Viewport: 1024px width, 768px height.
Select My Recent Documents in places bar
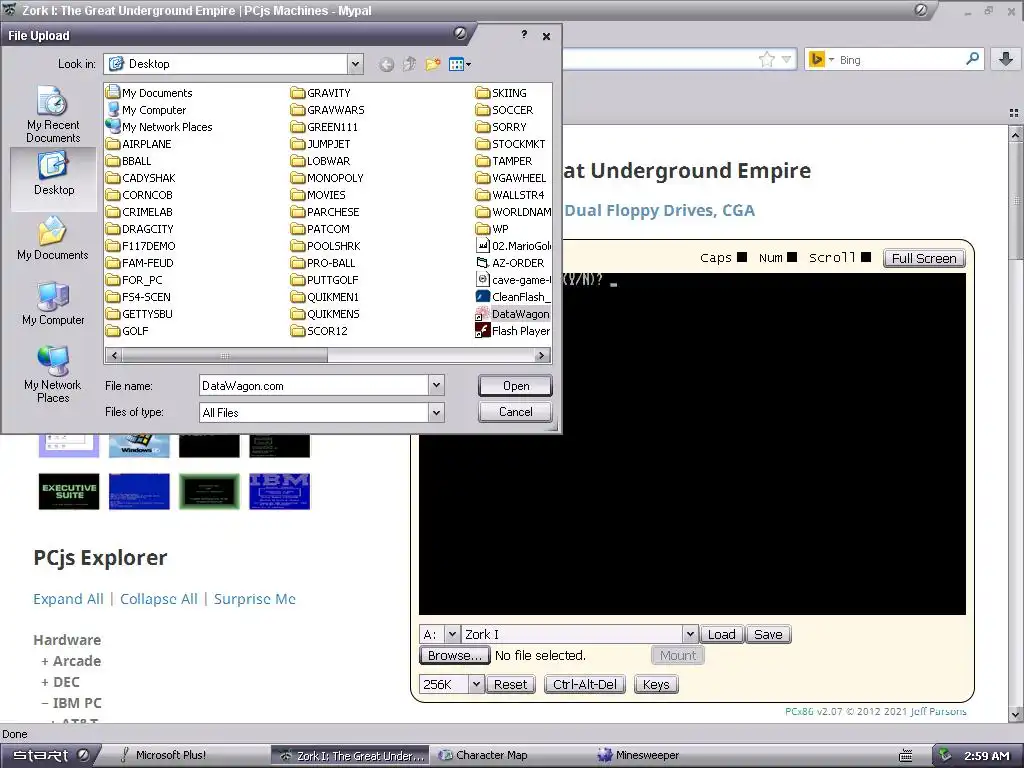[x=53, y=114]
